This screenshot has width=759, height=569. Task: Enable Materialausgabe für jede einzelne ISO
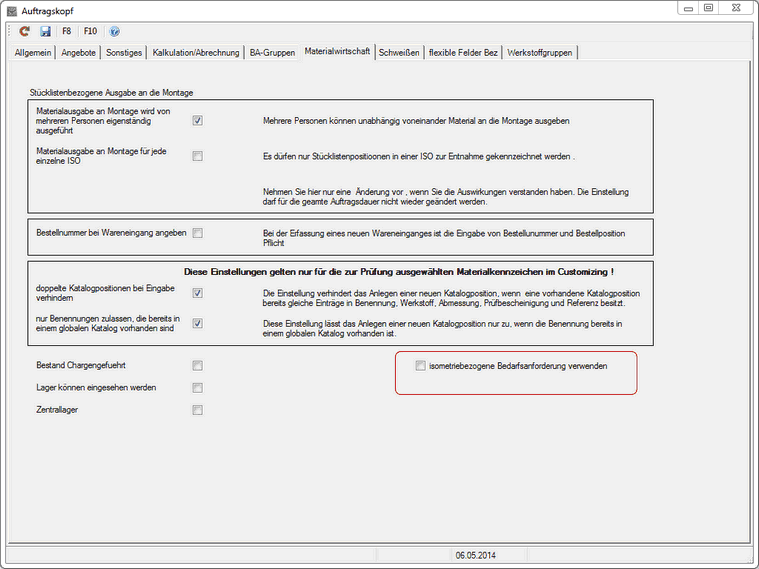point(198,156)
